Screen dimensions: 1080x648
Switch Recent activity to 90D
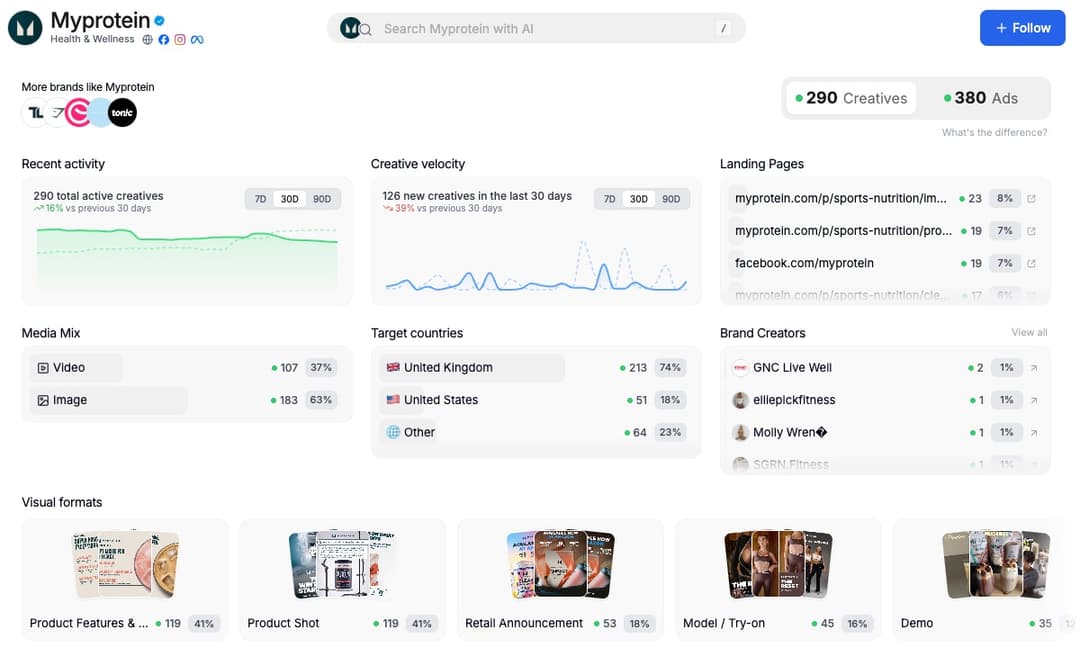click(x=322, y=199)
